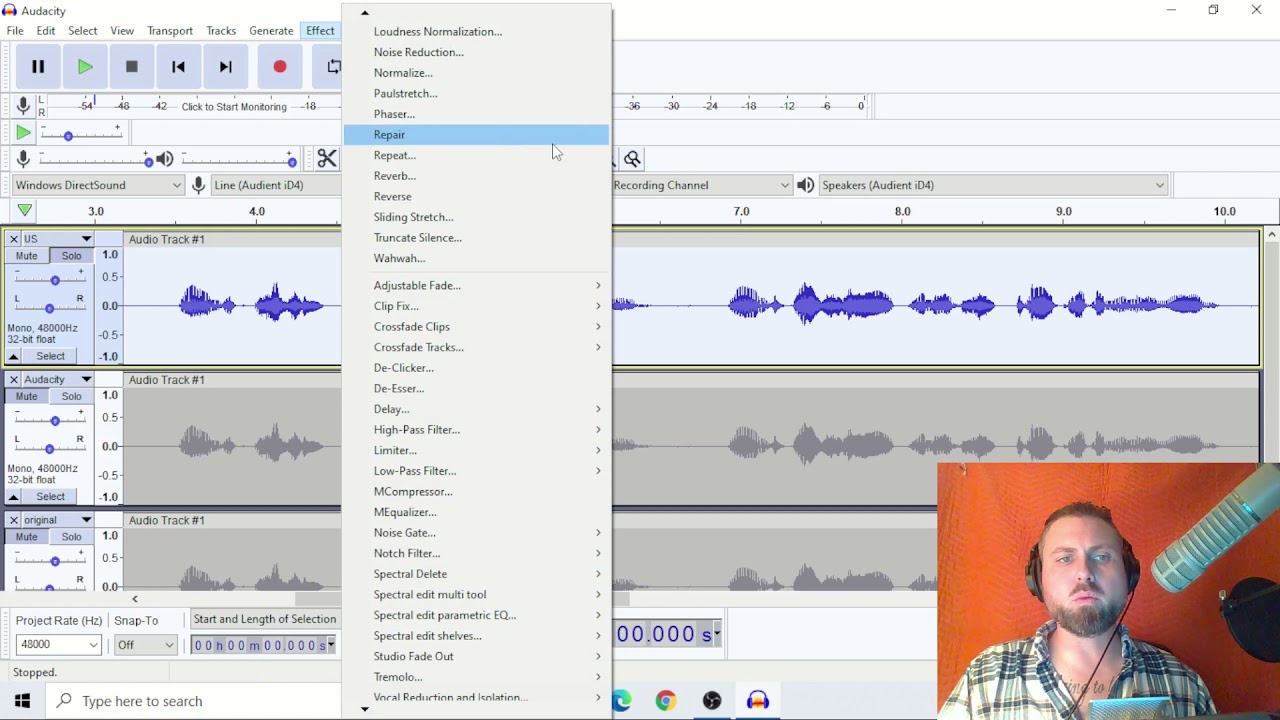The width and height of the screenshot is (1280, 720).
Task: Choose Truncate Silence effect
Action: pyautogui.click(x=476, y=238)
